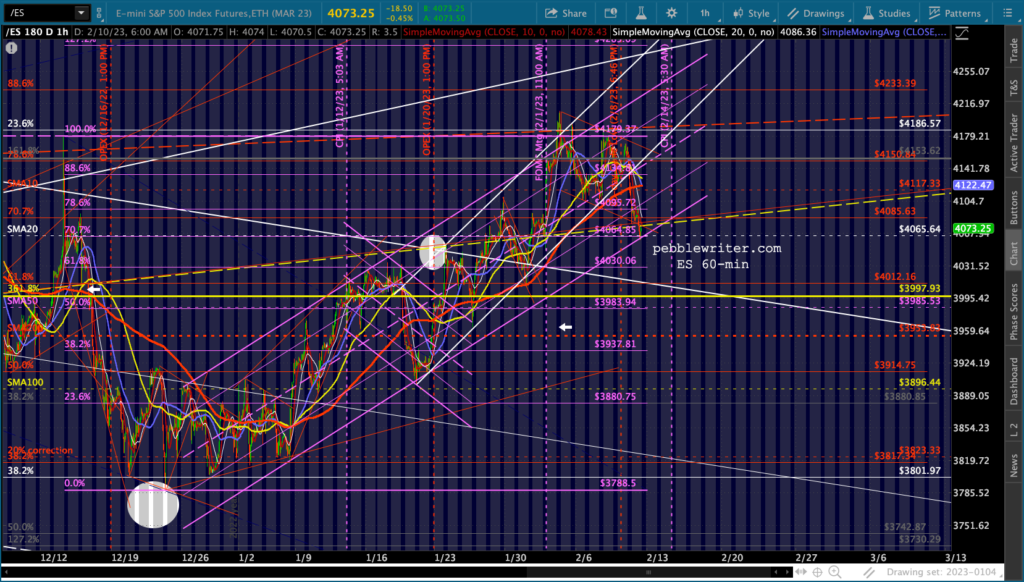The width and height of the screenshot is (1024, 582).
Task: Click the expand-horizontal arrows icon in bottom bar
Action: 801,573
